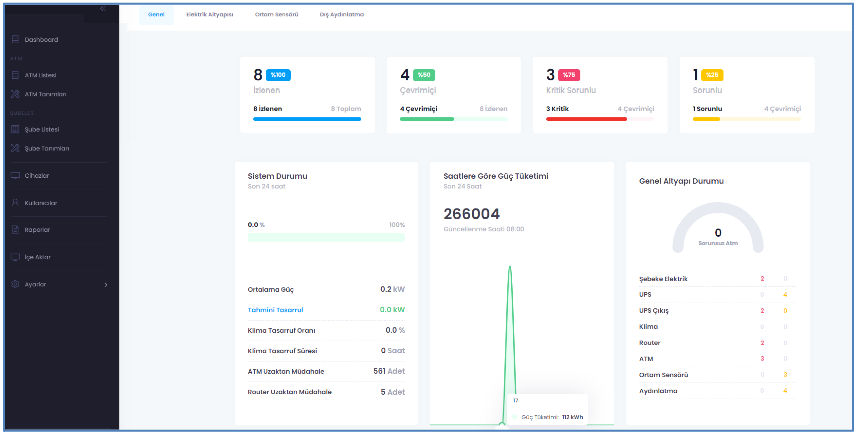
Task: Click the green peak in power chart
Action: [x=510, y=270]
